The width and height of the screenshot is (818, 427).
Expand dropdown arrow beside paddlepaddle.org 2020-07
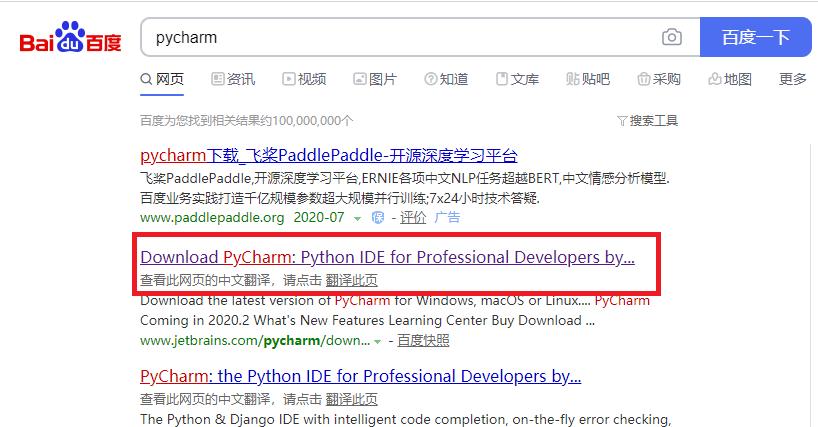click(357, 218)
